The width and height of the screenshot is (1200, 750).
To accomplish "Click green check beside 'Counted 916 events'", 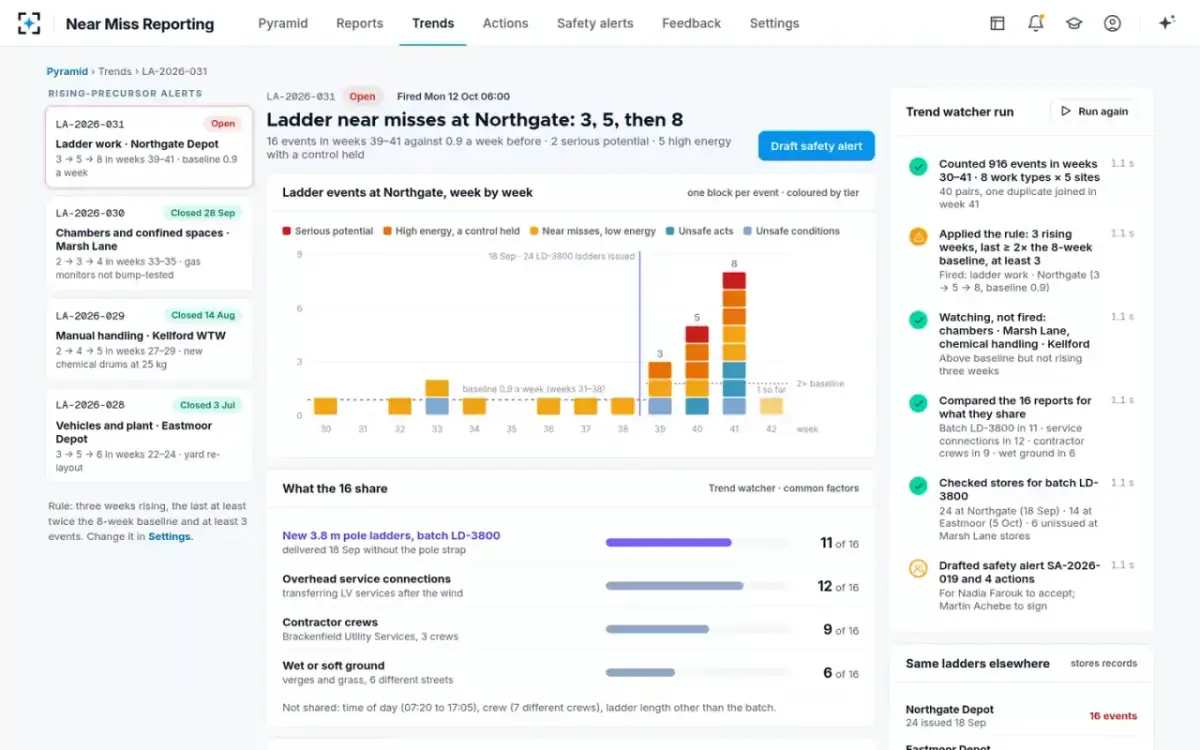I will tap(918, 167).
